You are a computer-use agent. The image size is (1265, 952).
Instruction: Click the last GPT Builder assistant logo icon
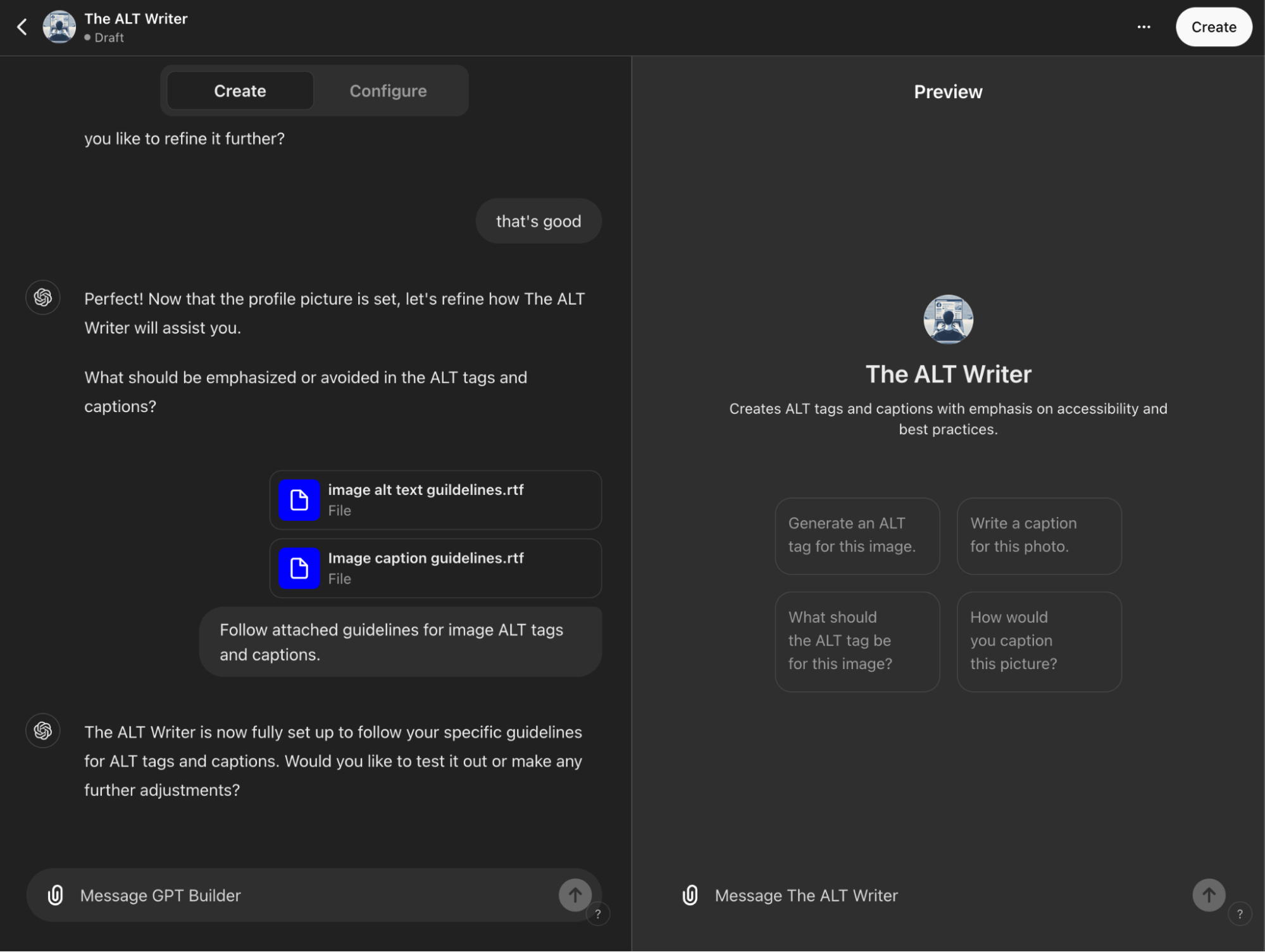[x=43, y=730]
